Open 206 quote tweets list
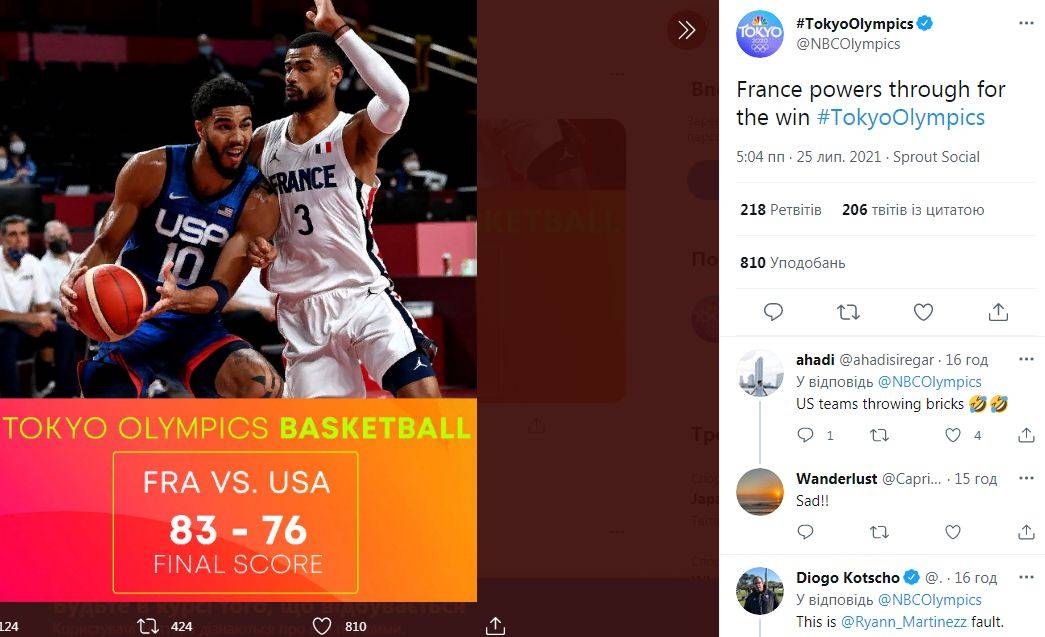 (x=913, y=210)
